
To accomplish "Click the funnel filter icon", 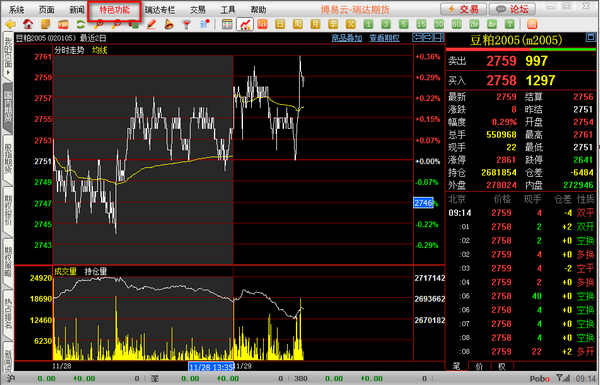I will coord(186,24).
